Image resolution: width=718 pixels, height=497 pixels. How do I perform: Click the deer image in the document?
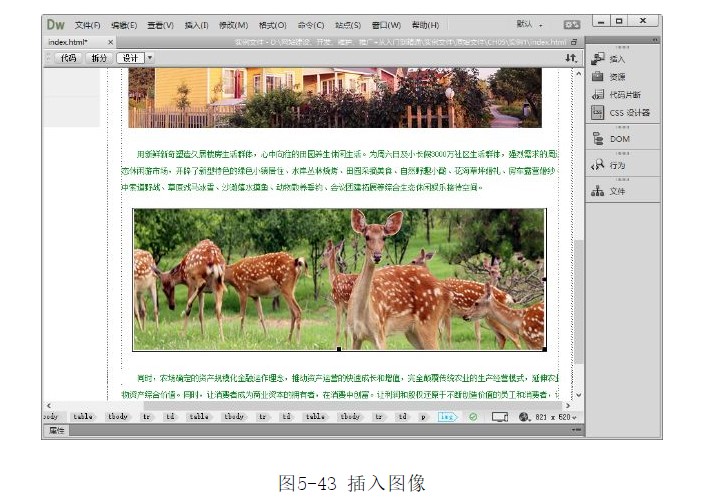pos(339,278)
